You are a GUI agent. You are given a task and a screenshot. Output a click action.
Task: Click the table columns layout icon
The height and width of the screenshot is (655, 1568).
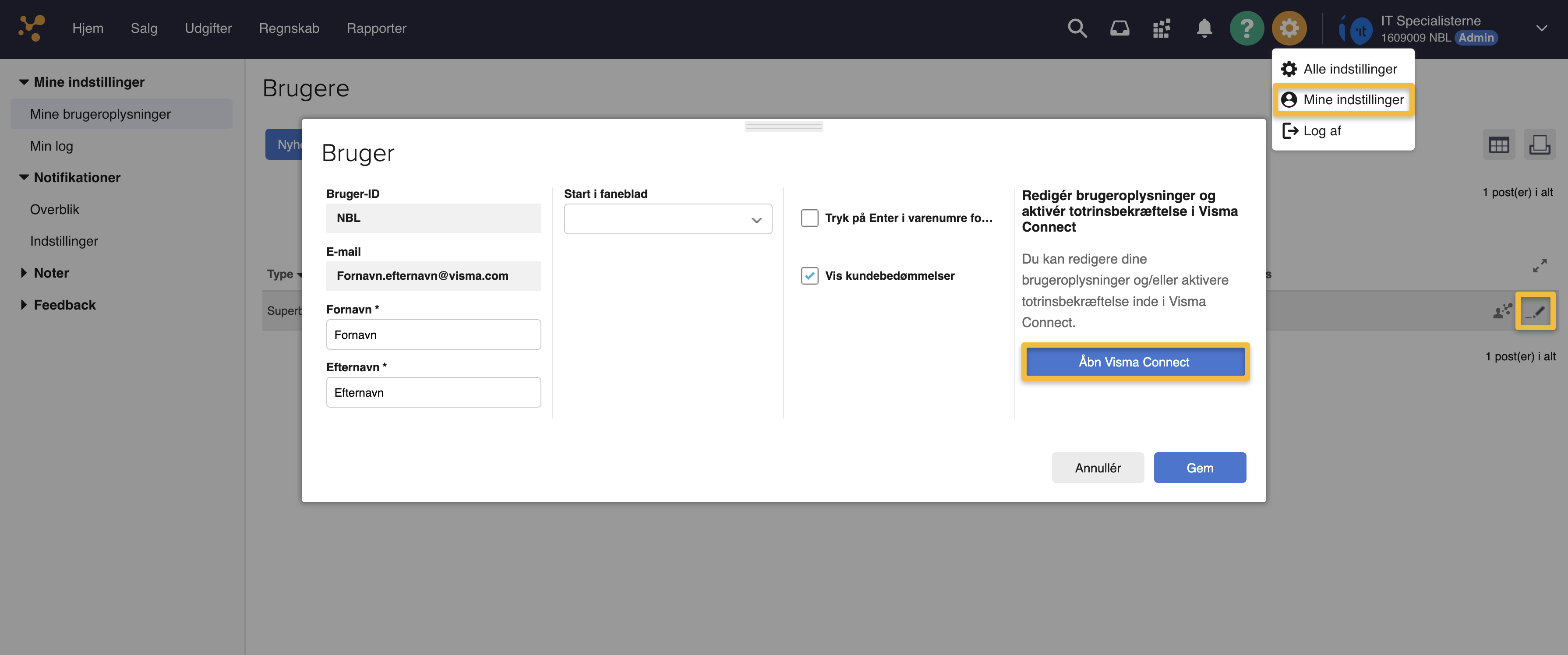click(1499, 145)
